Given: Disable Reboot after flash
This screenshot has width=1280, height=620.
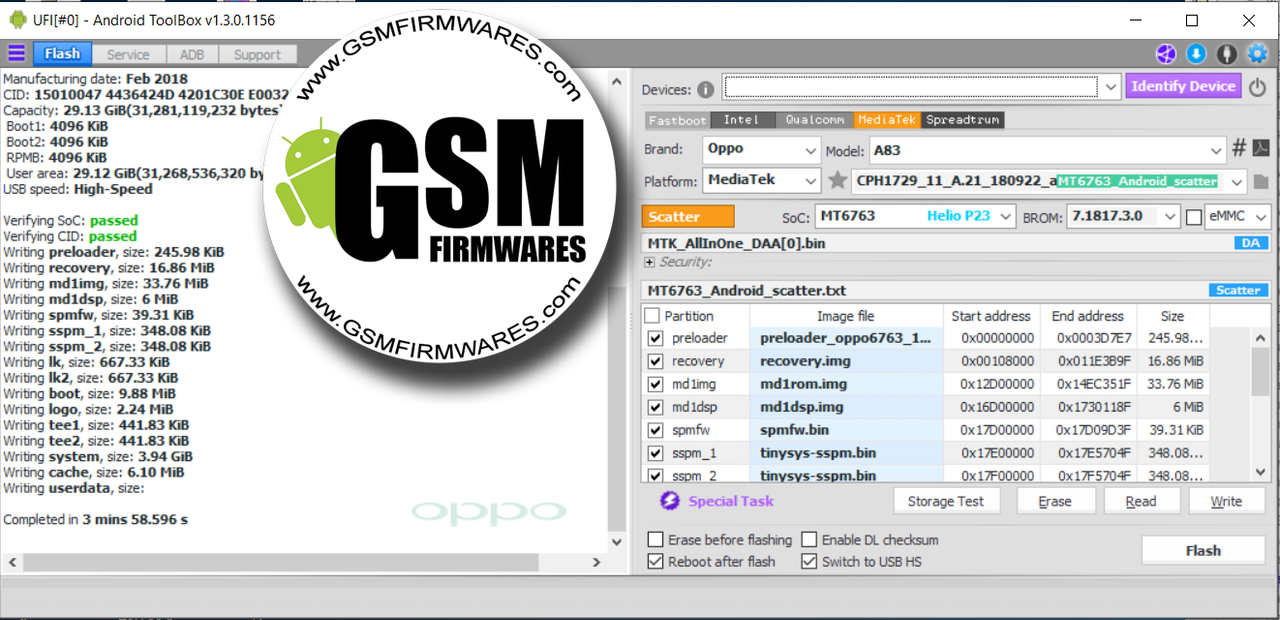Looking at the screenshot, I should pos(655,562).
